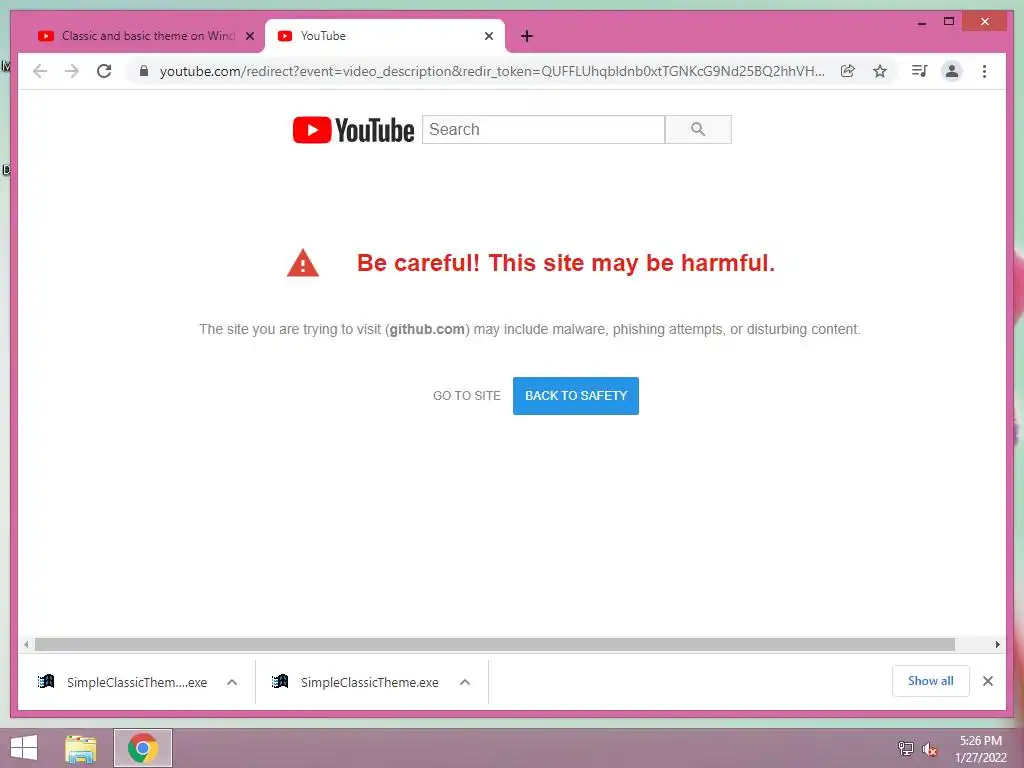Open the Chrome three-dot menu
Viewport: 1024px width, 768px height.
(984, 71)
